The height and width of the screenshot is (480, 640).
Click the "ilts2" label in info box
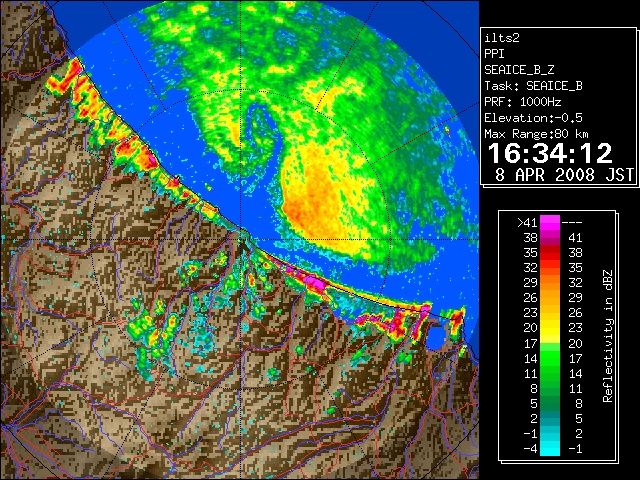502,38
